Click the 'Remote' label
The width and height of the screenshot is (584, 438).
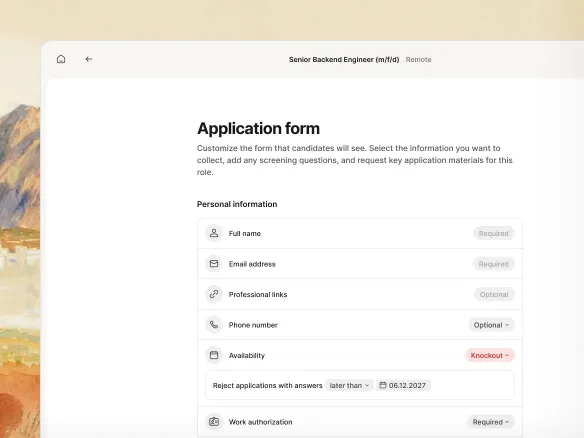(419, 60)
